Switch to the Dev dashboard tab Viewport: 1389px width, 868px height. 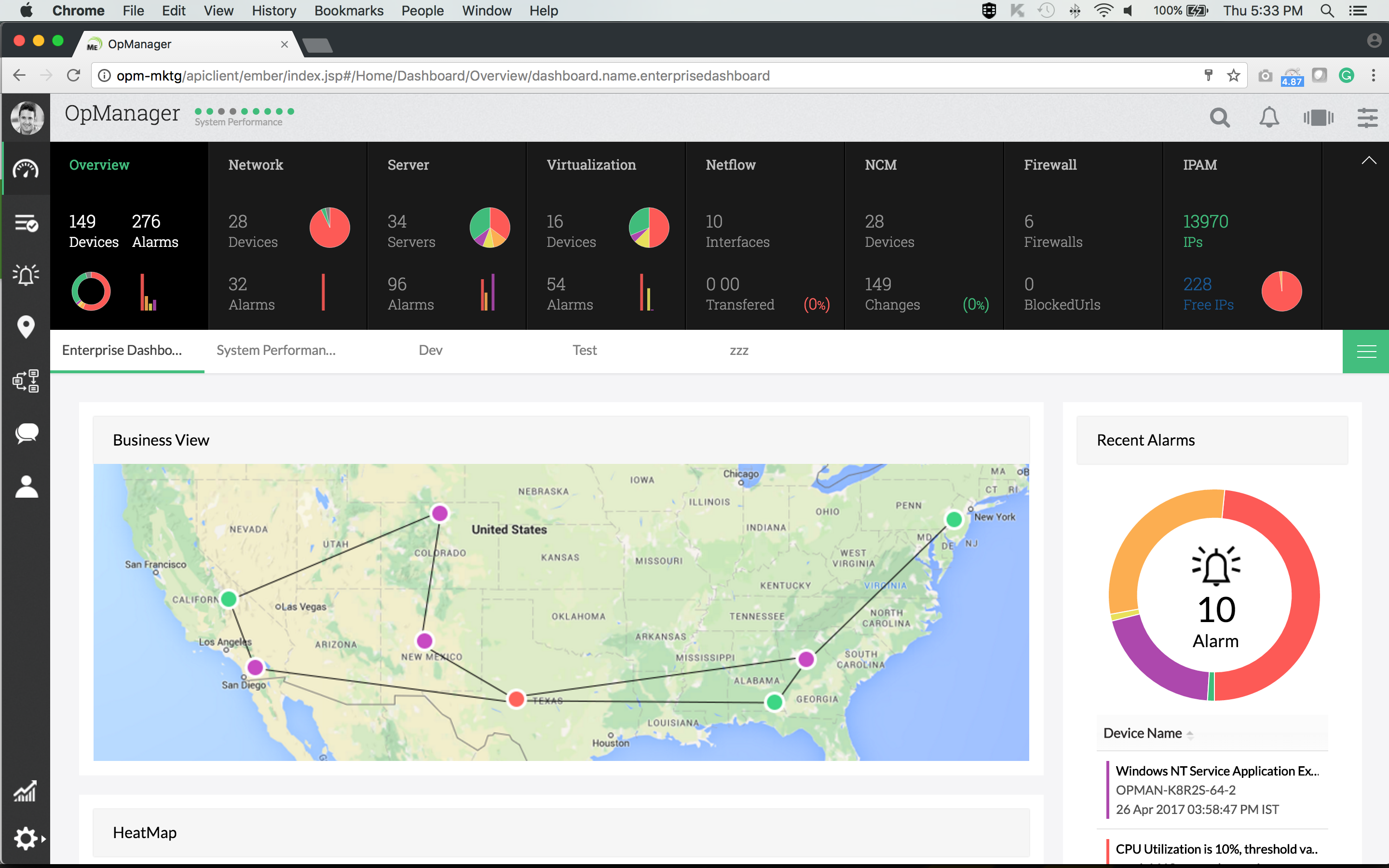[x=431, y=350]
